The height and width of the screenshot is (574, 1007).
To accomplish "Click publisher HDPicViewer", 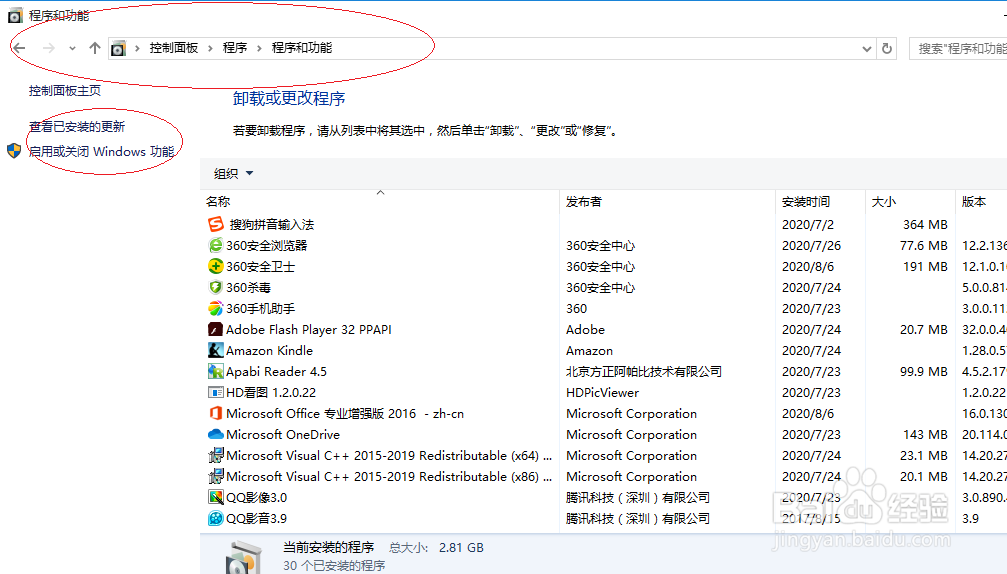I will (x=602, y=393).
